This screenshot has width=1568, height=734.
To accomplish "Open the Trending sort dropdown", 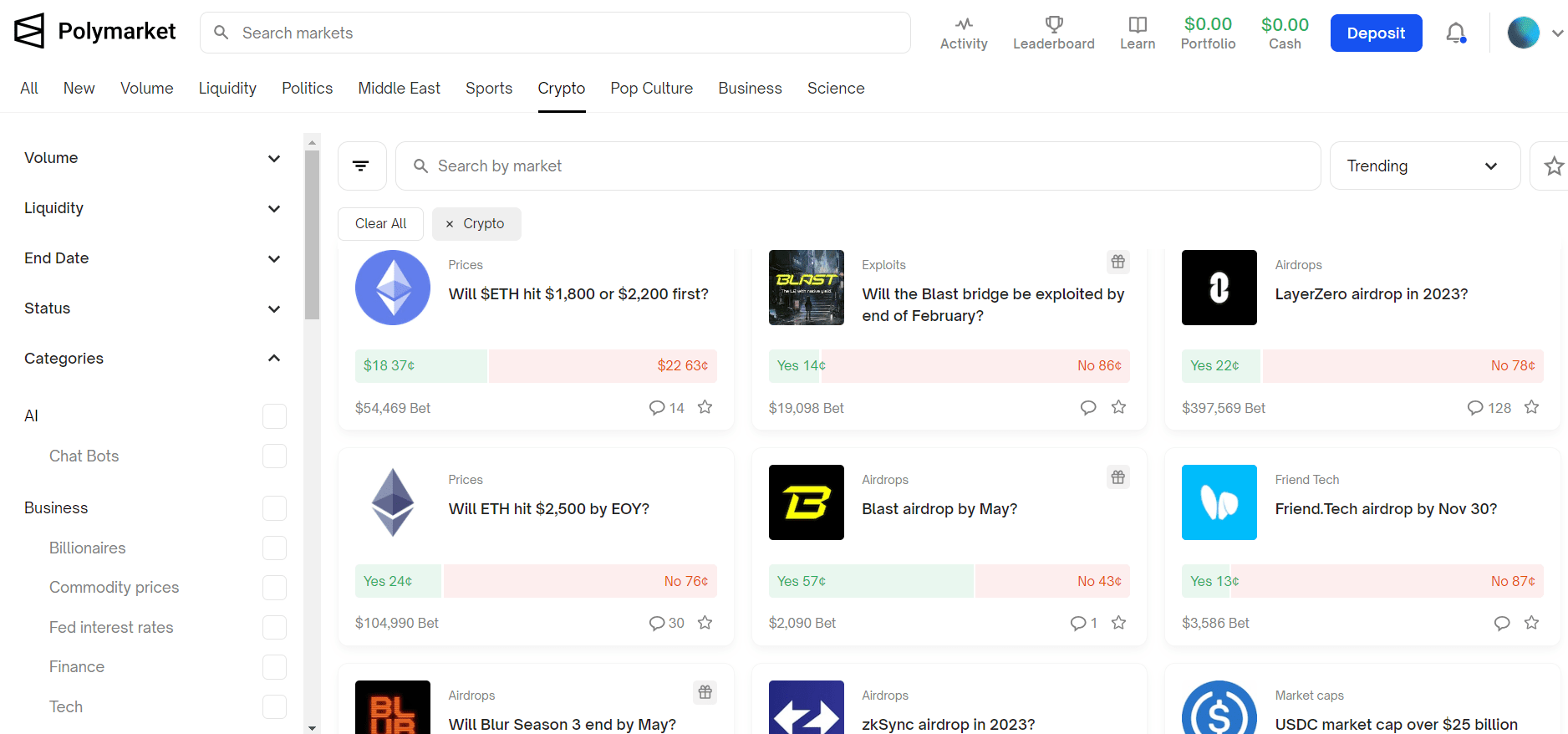I will click(x=1424, y=166).
